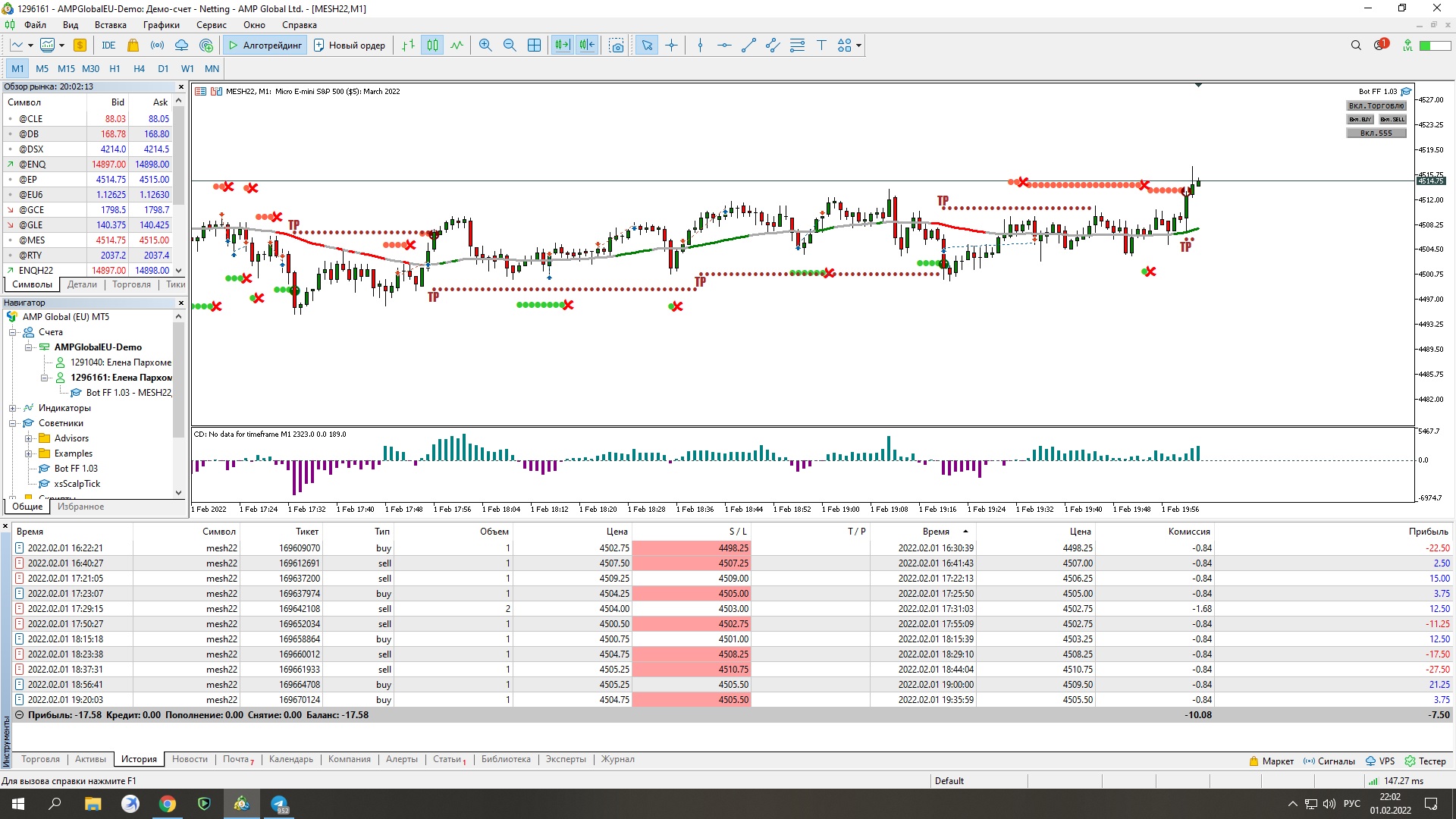Open the MetaEditor IDE
This screenshot has width=1456, height=819.
108,45
